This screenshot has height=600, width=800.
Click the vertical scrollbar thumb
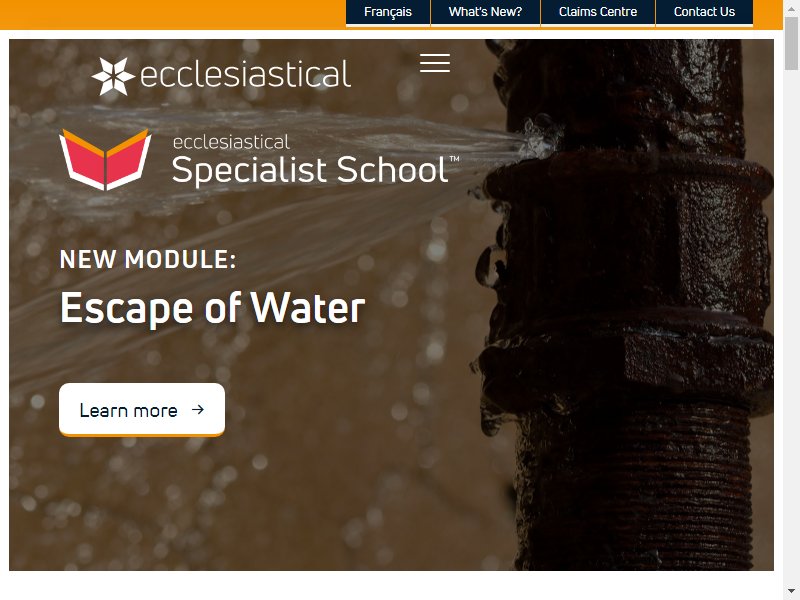(x=791, y=42)
